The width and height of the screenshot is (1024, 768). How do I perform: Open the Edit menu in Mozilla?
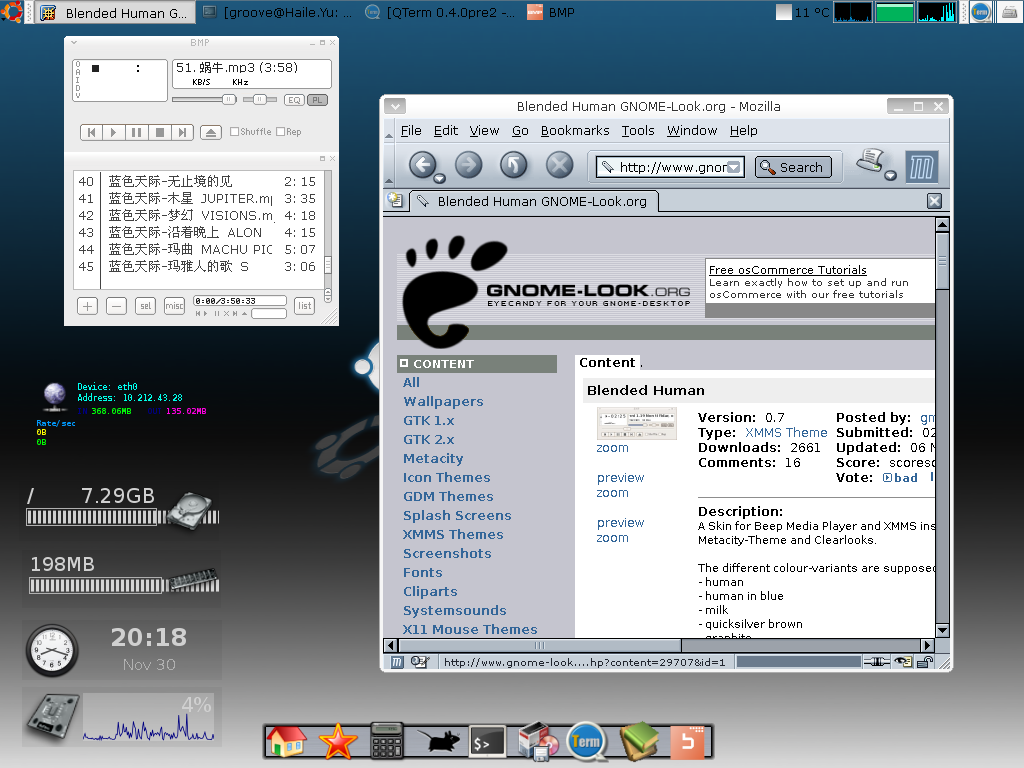click(445, 131)
